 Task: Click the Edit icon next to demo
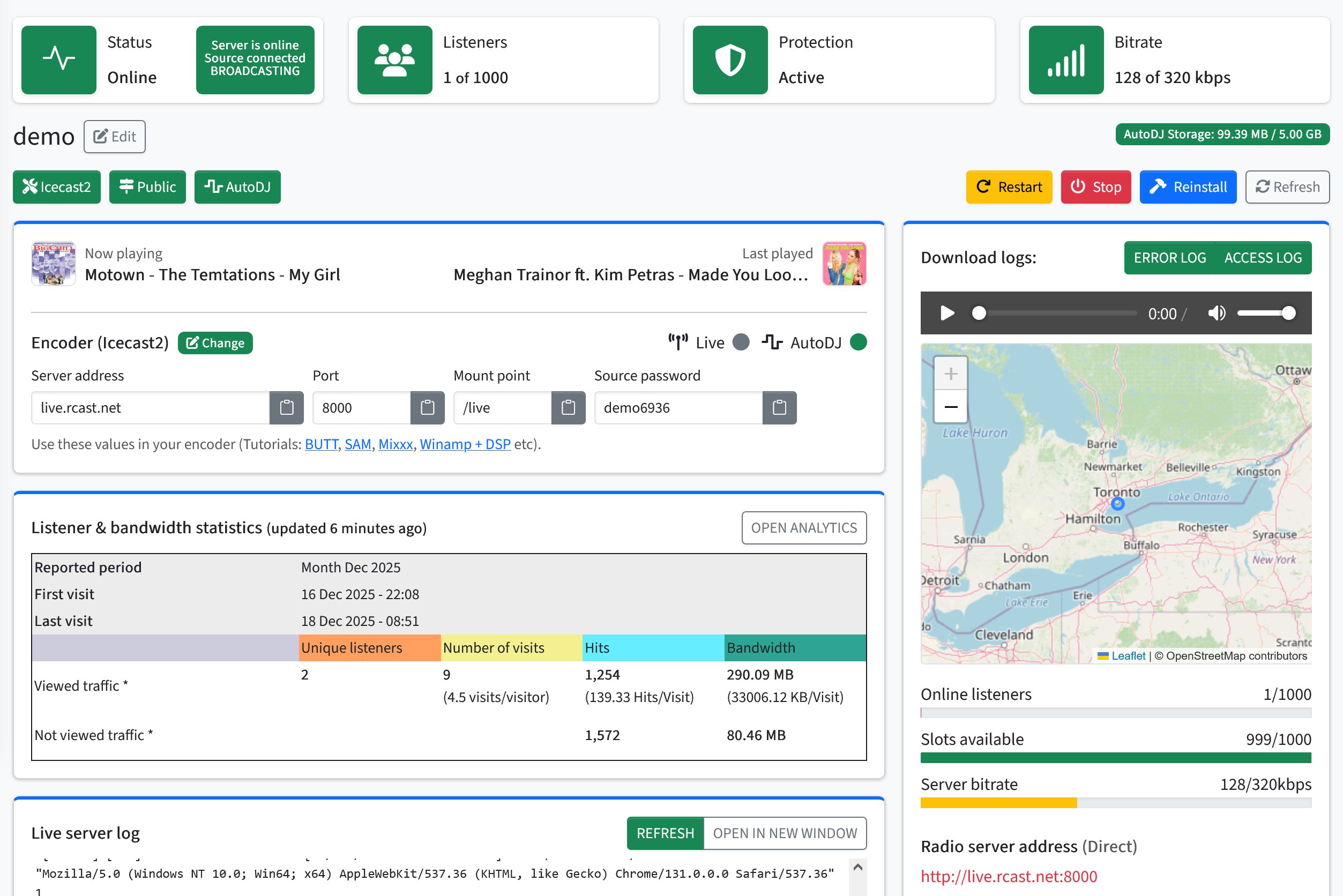114,136
